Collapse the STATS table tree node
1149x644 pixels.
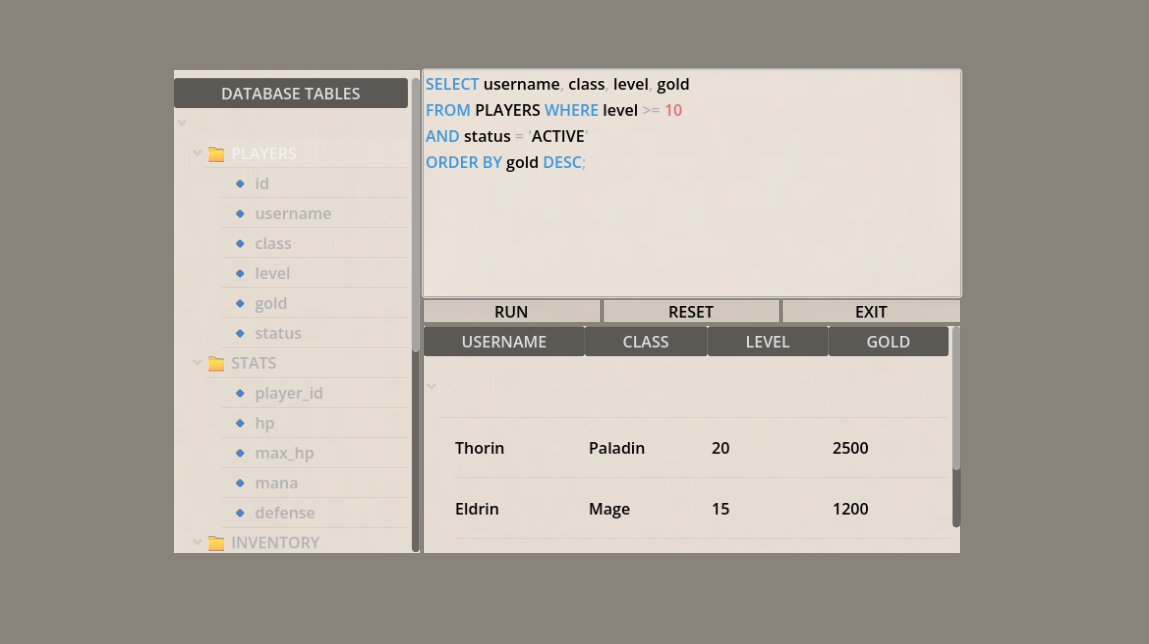tap(197, 363)
